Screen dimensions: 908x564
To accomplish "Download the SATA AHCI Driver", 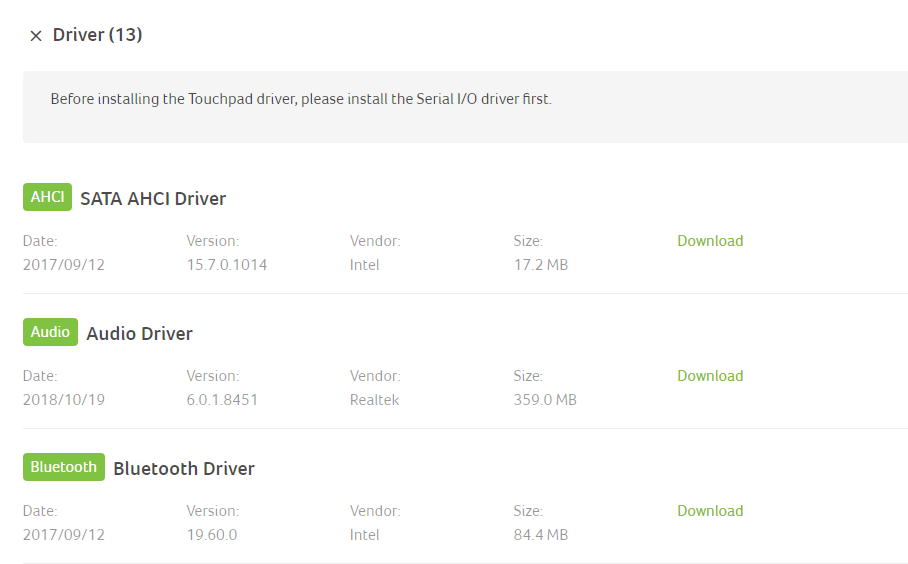I will [710, 241].
